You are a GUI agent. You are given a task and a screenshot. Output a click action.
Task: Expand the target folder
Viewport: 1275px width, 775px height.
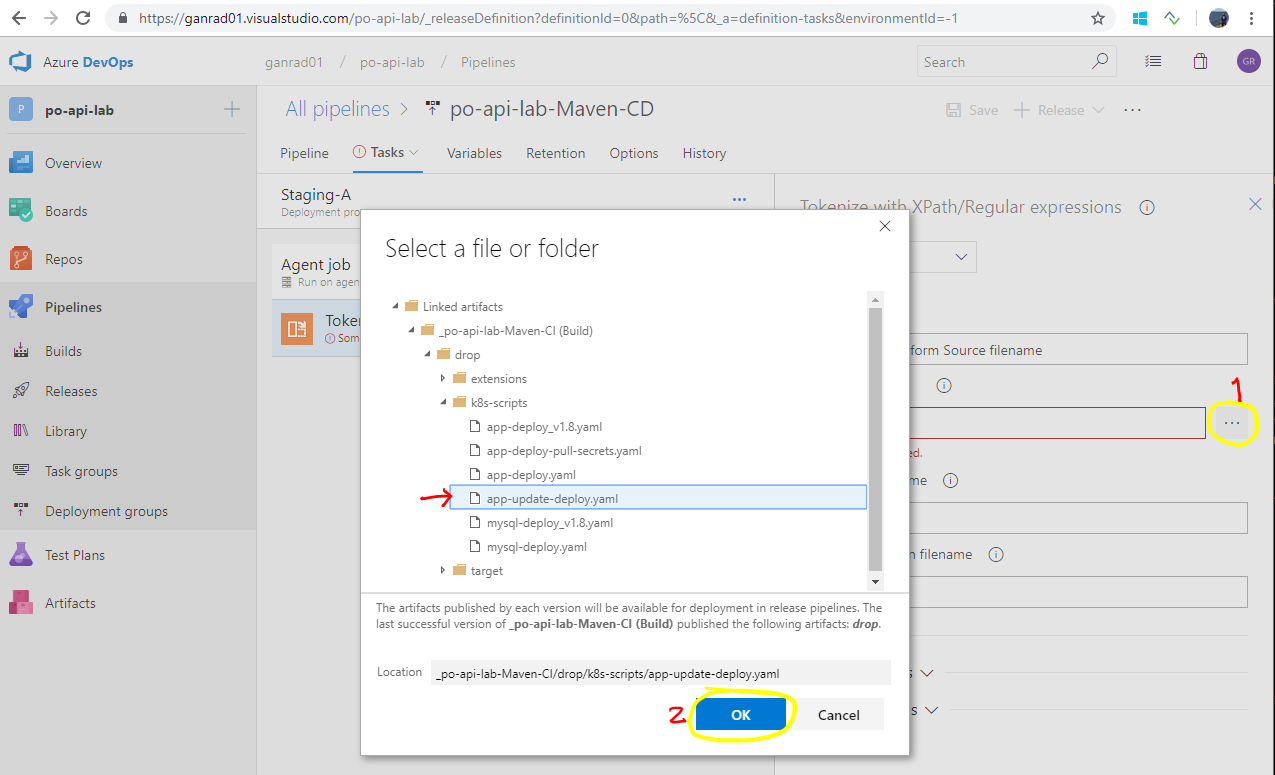pos(444,571)
